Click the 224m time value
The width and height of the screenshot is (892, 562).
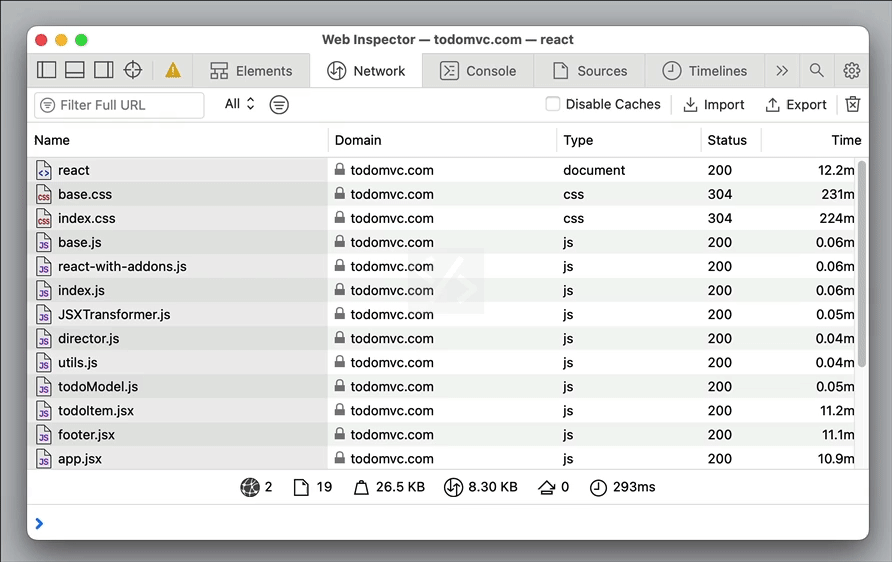point(837,218)
